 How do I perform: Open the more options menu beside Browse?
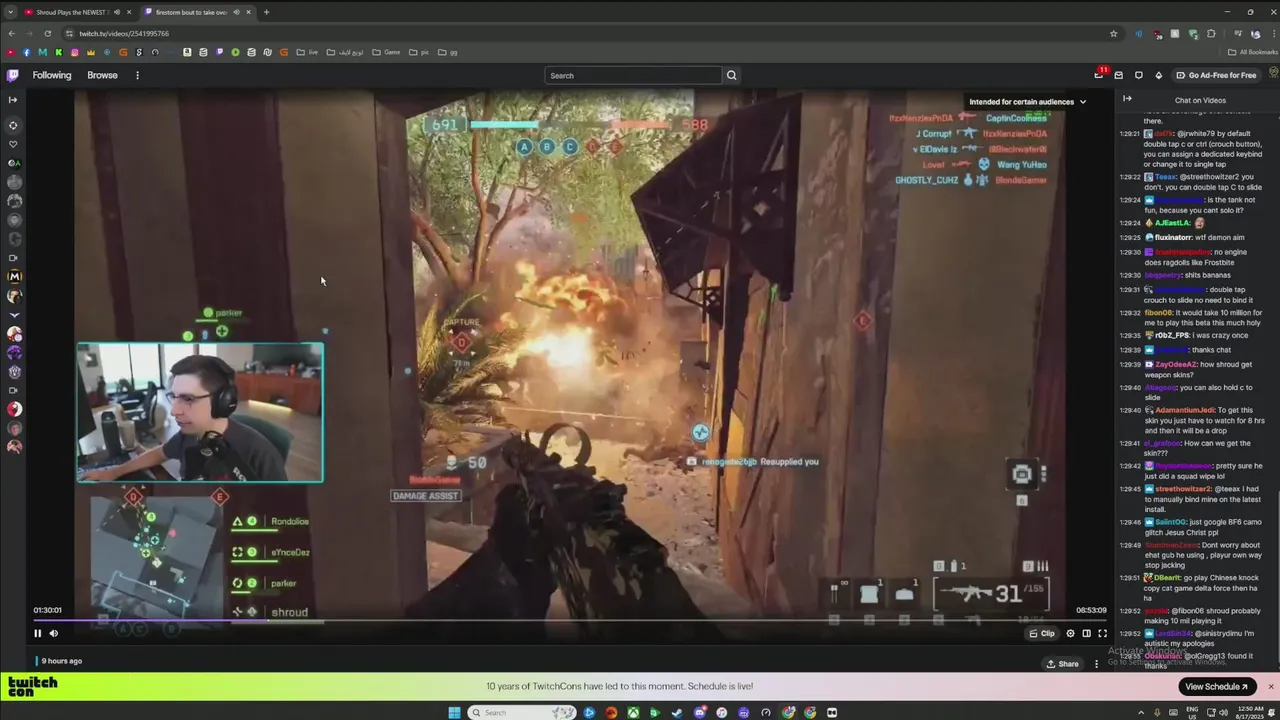pyautogui.click(x=137, y=75)
